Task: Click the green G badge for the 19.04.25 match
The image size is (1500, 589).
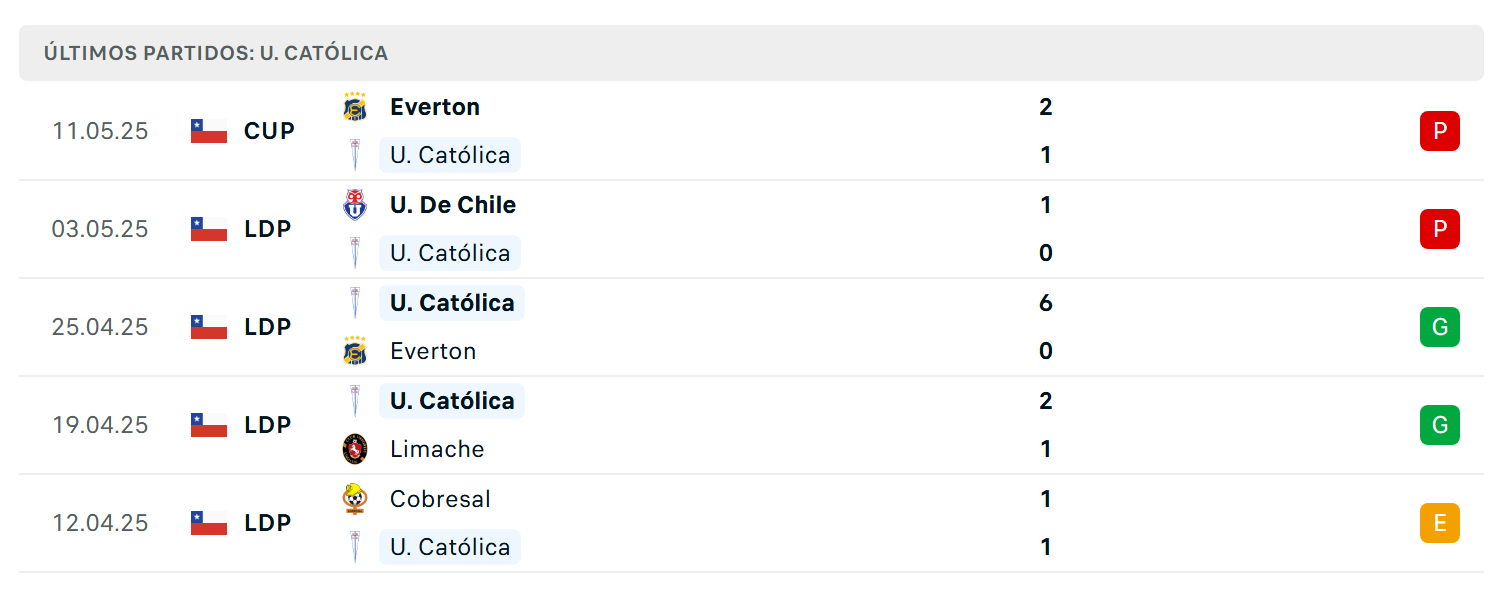Action: (x=1439, y=425)
